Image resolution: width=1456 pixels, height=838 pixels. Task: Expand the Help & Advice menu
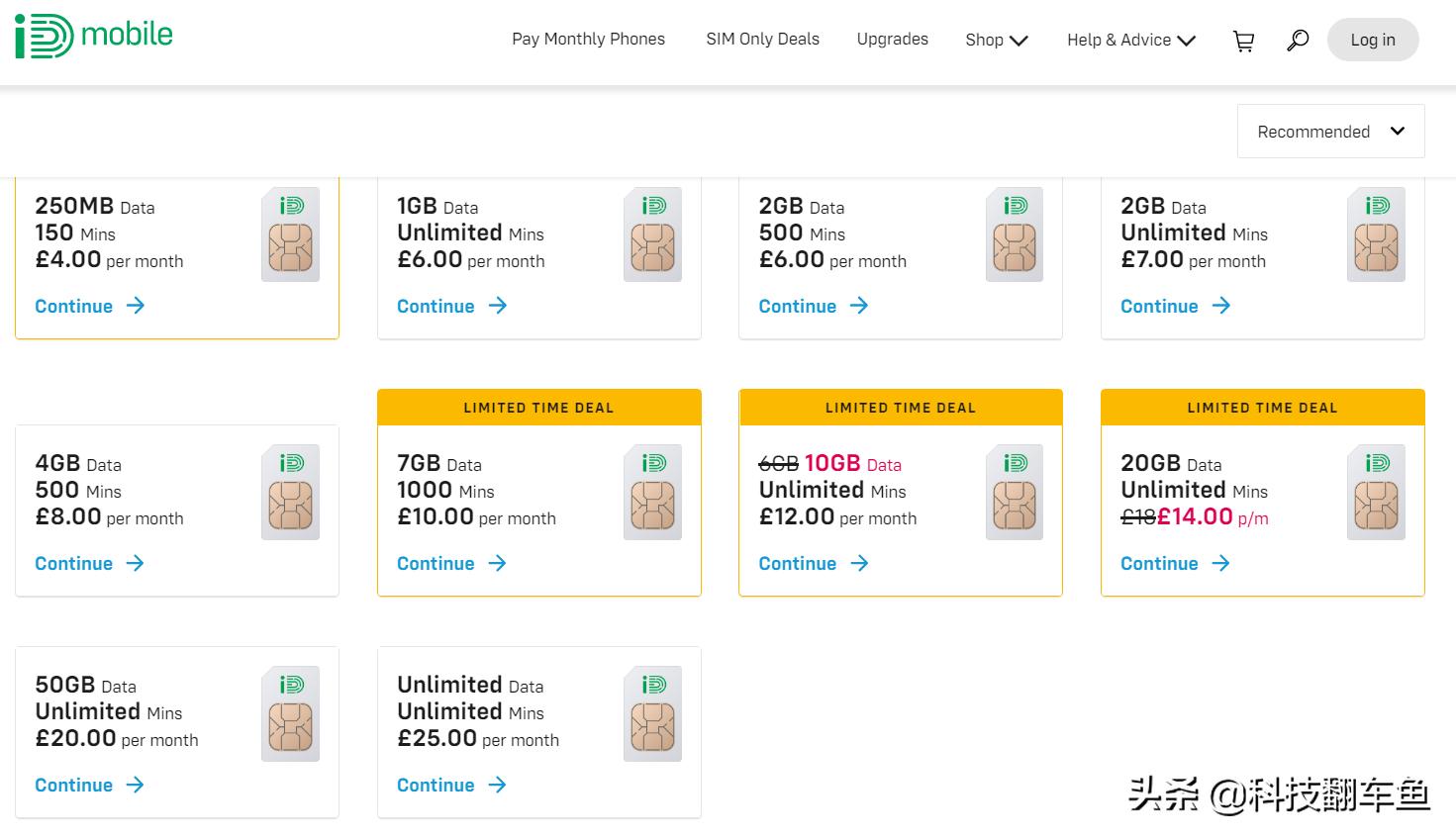[x=1130, y=41]
